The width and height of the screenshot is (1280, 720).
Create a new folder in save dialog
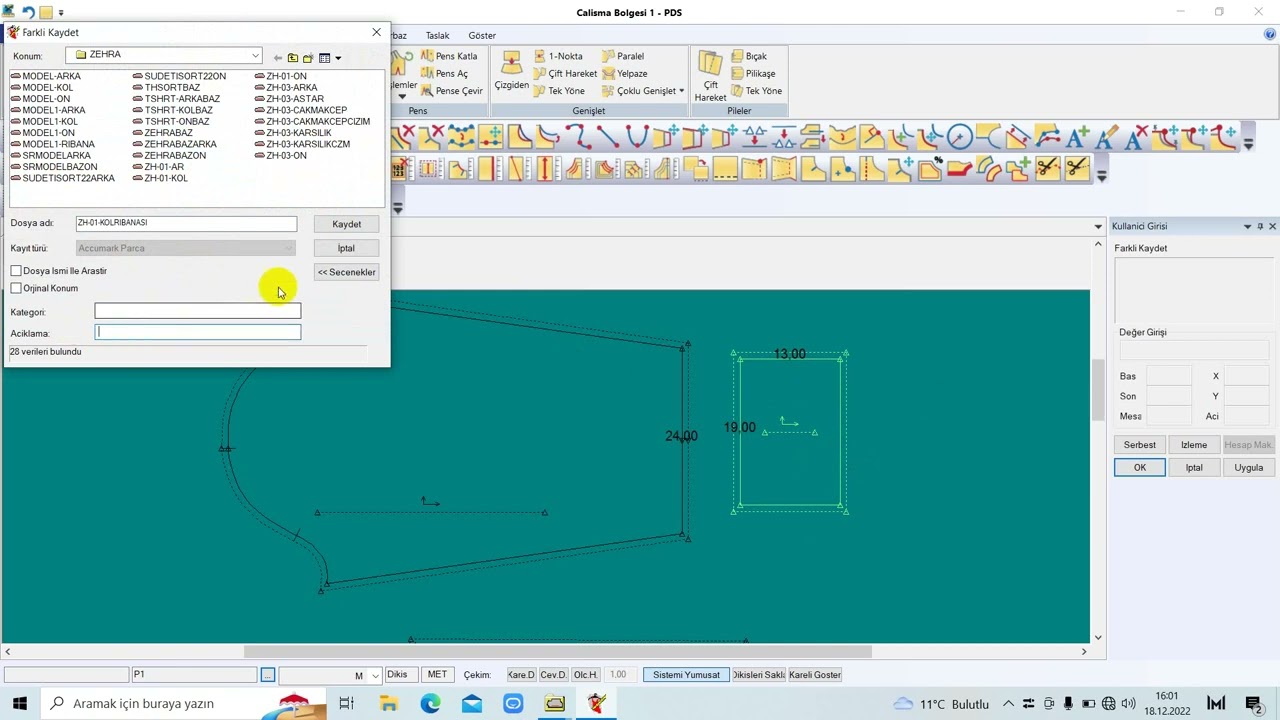pyautogui.click(x=308, y=58)
